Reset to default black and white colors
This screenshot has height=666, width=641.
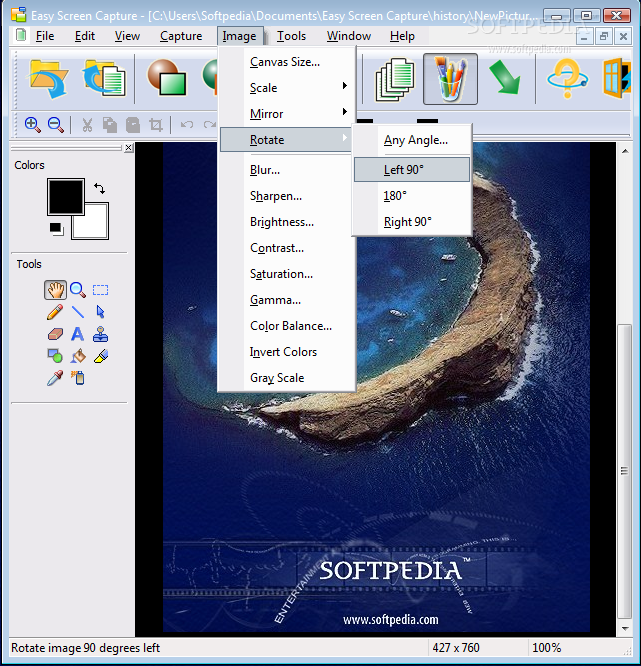point(56,229)
